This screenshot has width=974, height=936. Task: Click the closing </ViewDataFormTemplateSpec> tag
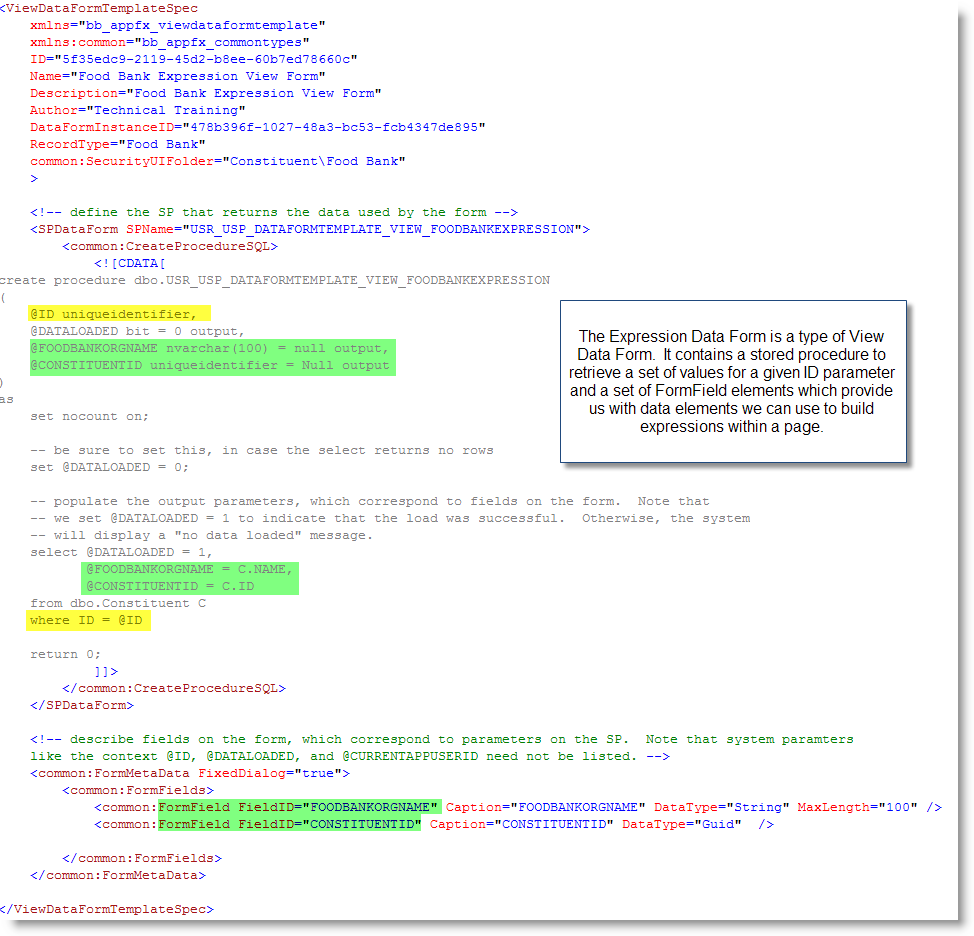(107, 909)
